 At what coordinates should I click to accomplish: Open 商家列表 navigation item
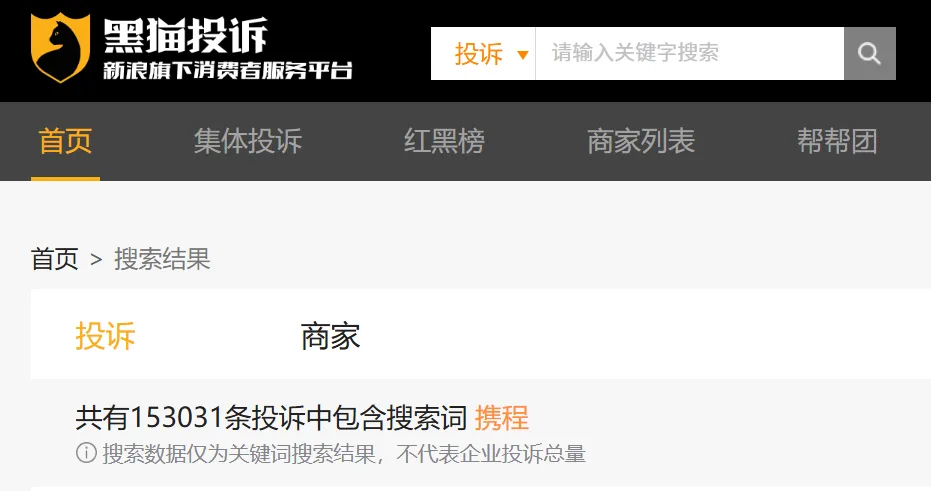[x=641, y=141]
